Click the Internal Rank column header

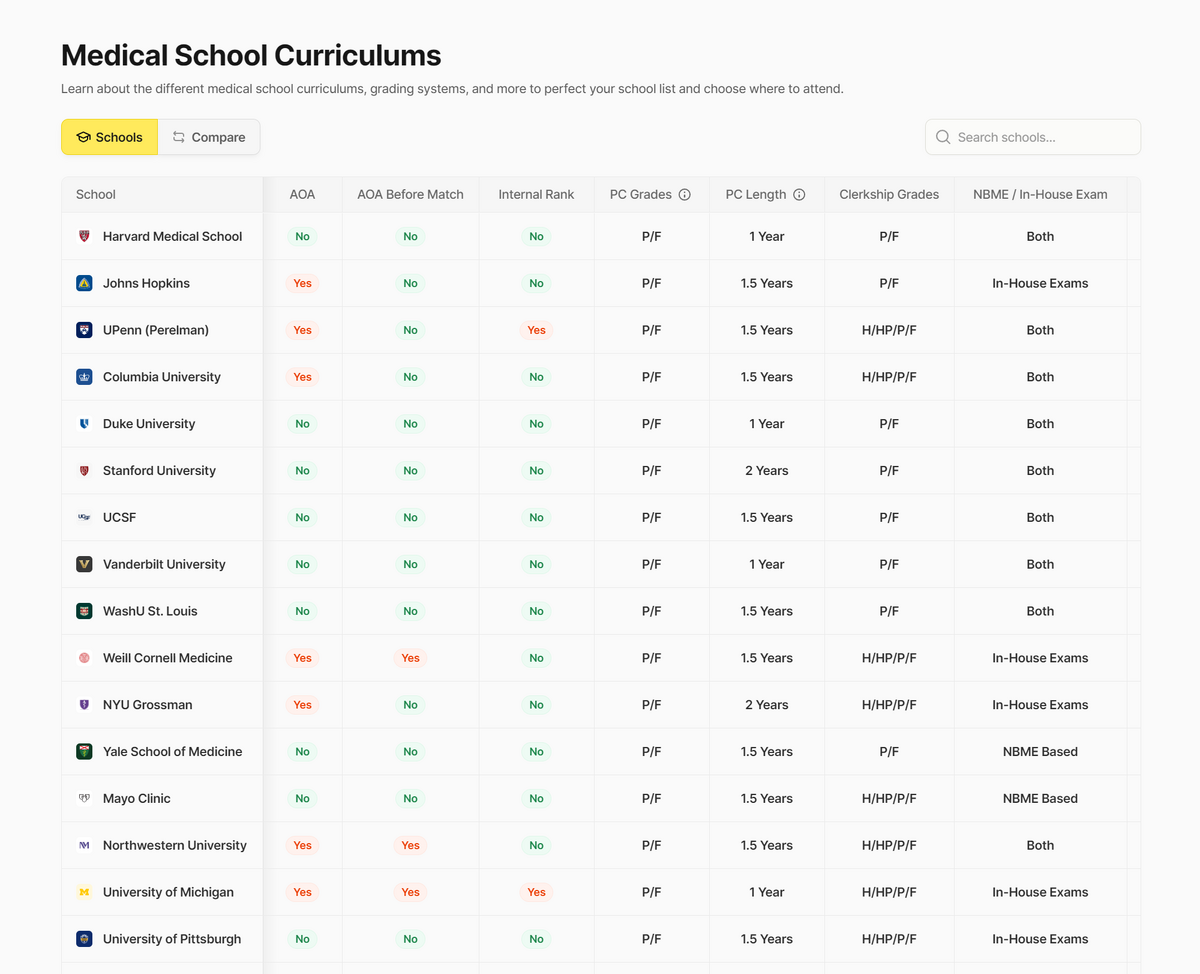536,195
